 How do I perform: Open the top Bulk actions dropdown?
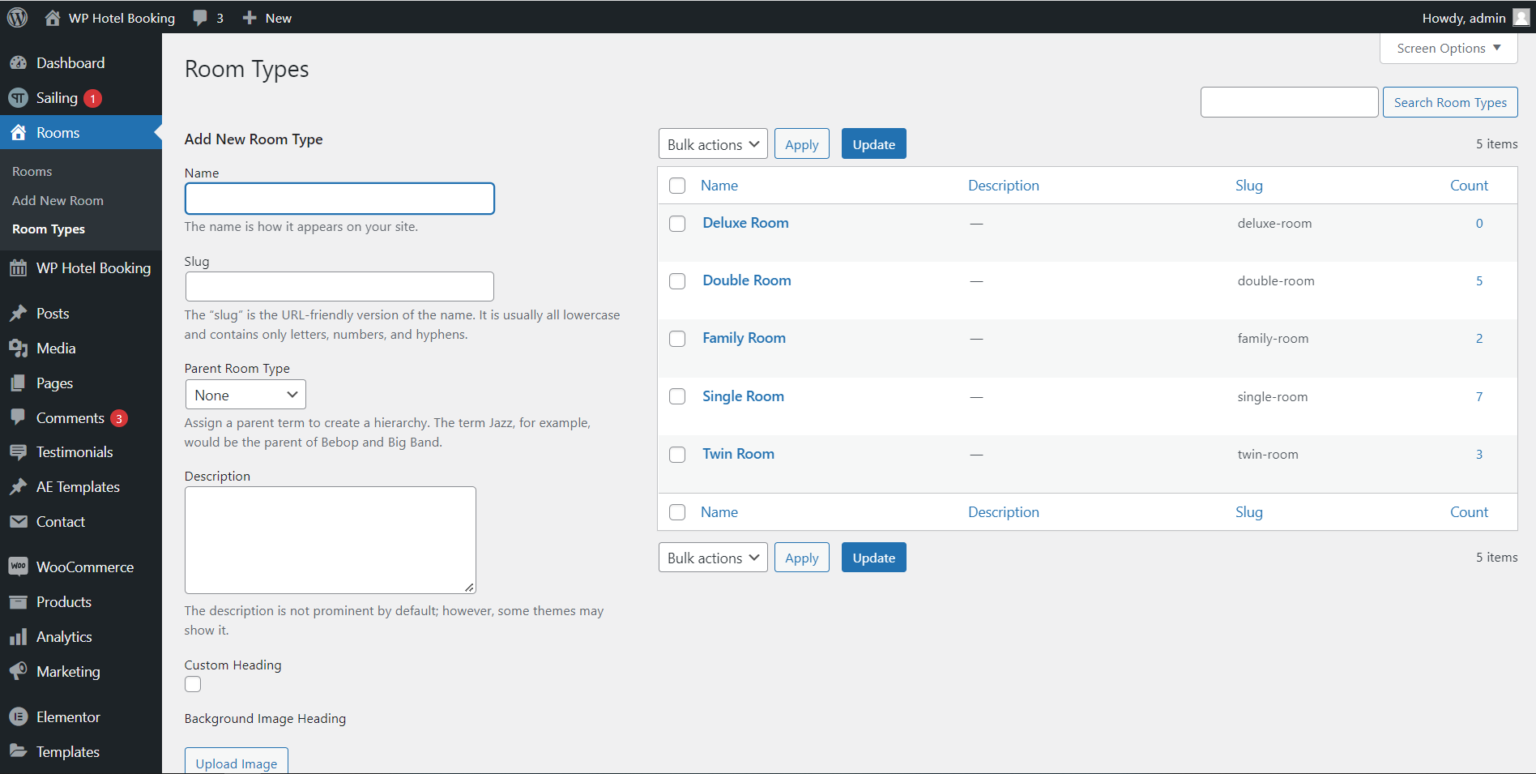click(x=713, y=144)
